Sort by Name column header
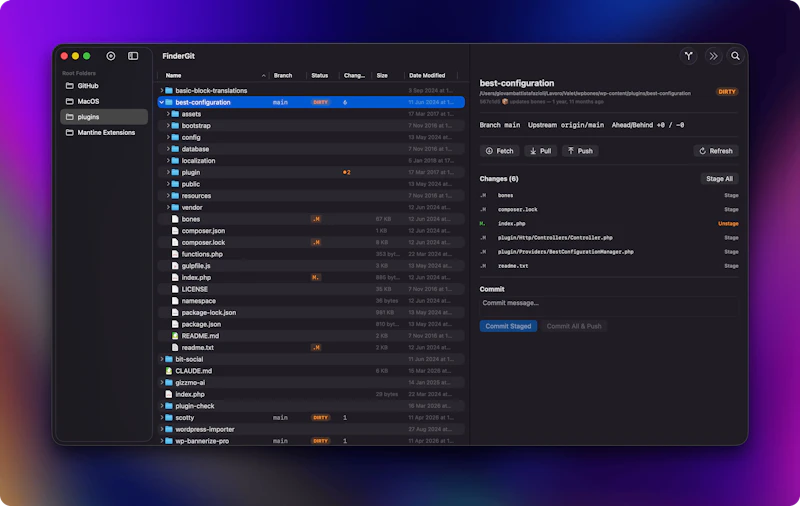Screen dimensions: 800x506 point(173,75)
